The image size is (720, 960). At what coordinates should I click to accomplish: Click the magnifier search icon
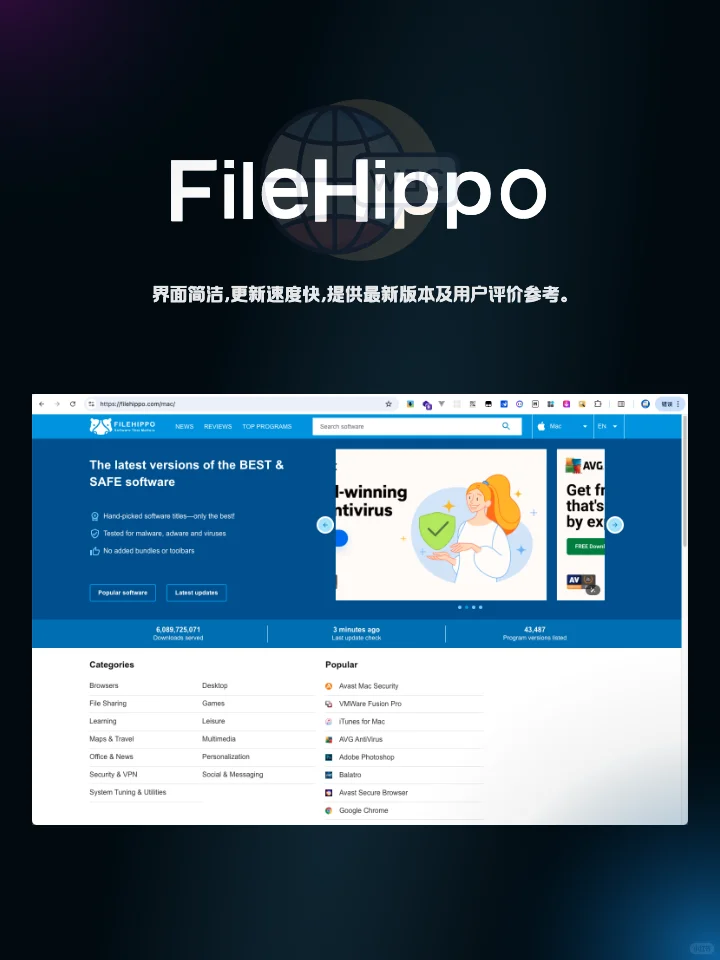click(x=506, y=426)
